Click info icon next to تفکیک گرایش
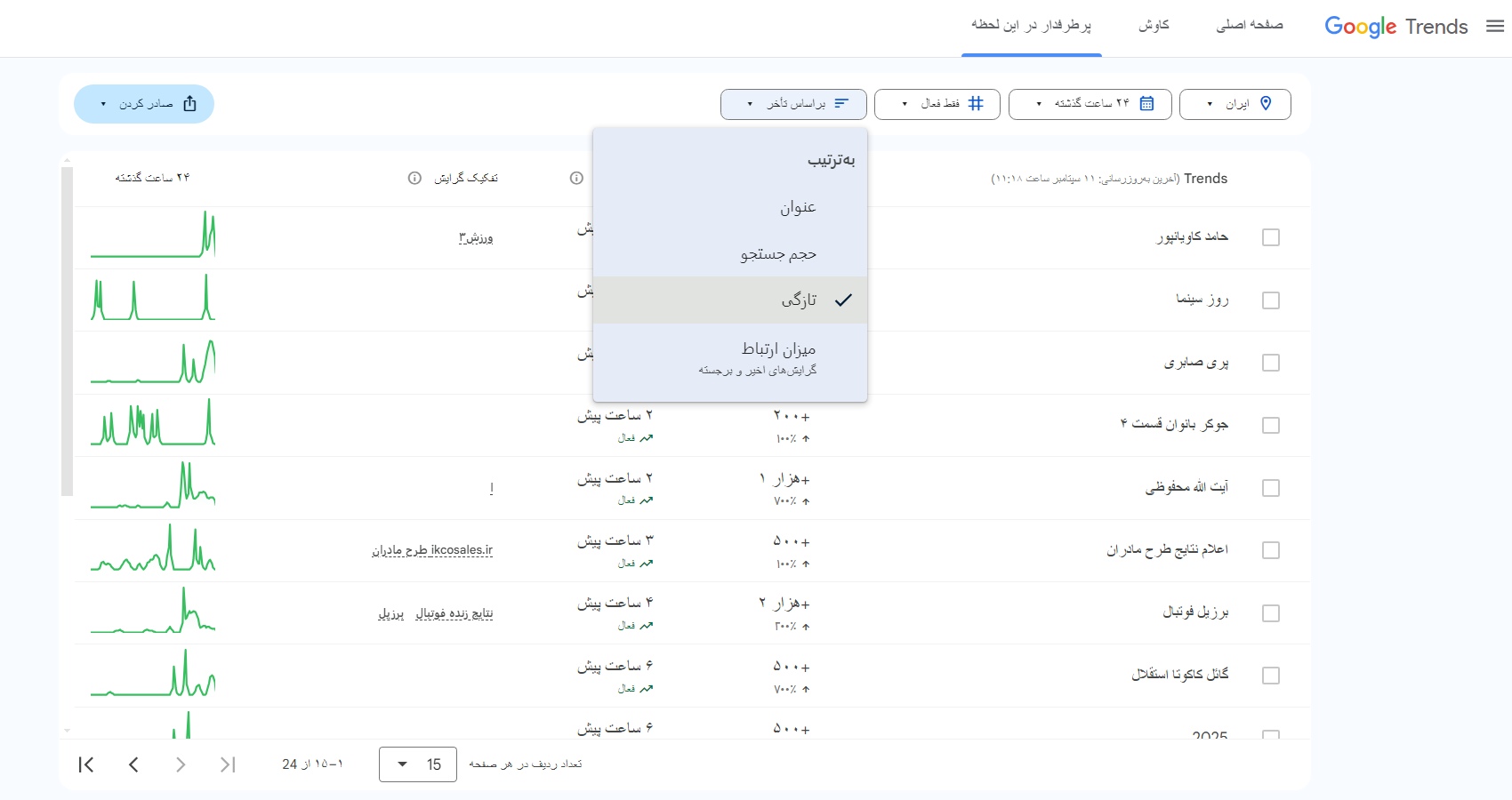The width and height of the screenshot is (1512, 800). pos(414,178)
